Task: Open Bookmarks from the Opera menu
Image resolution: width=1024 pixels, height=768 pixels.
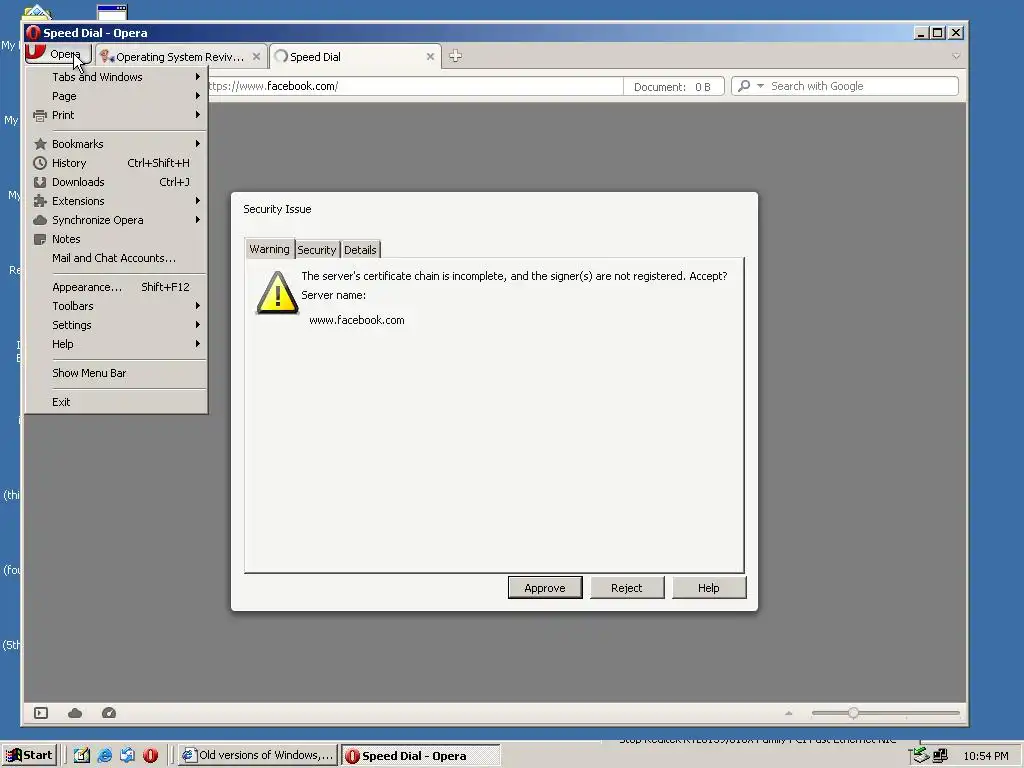Action: (x=116, y=144)
